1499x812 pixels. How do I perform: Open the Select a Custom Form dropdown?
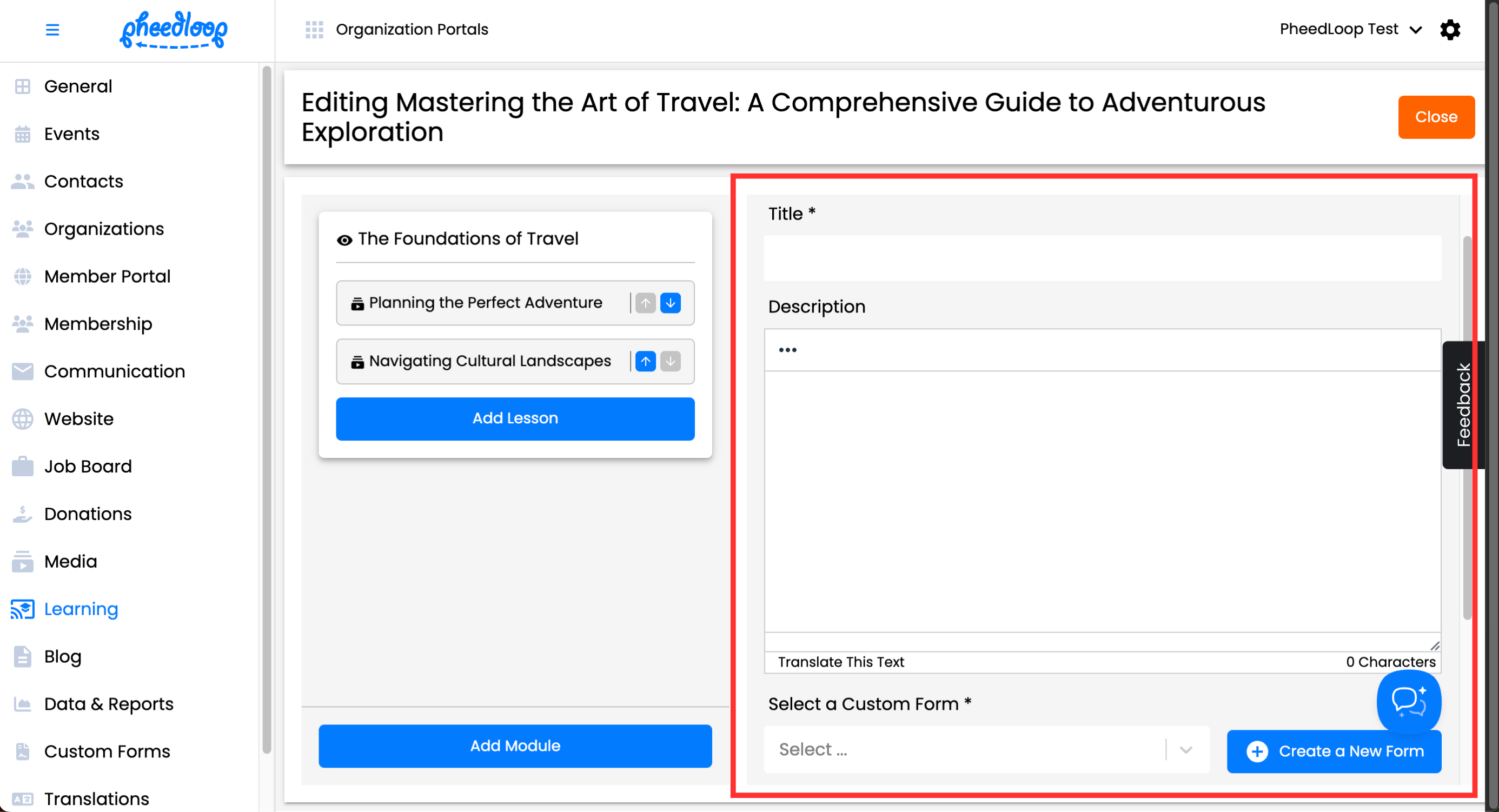coord(986,749)
